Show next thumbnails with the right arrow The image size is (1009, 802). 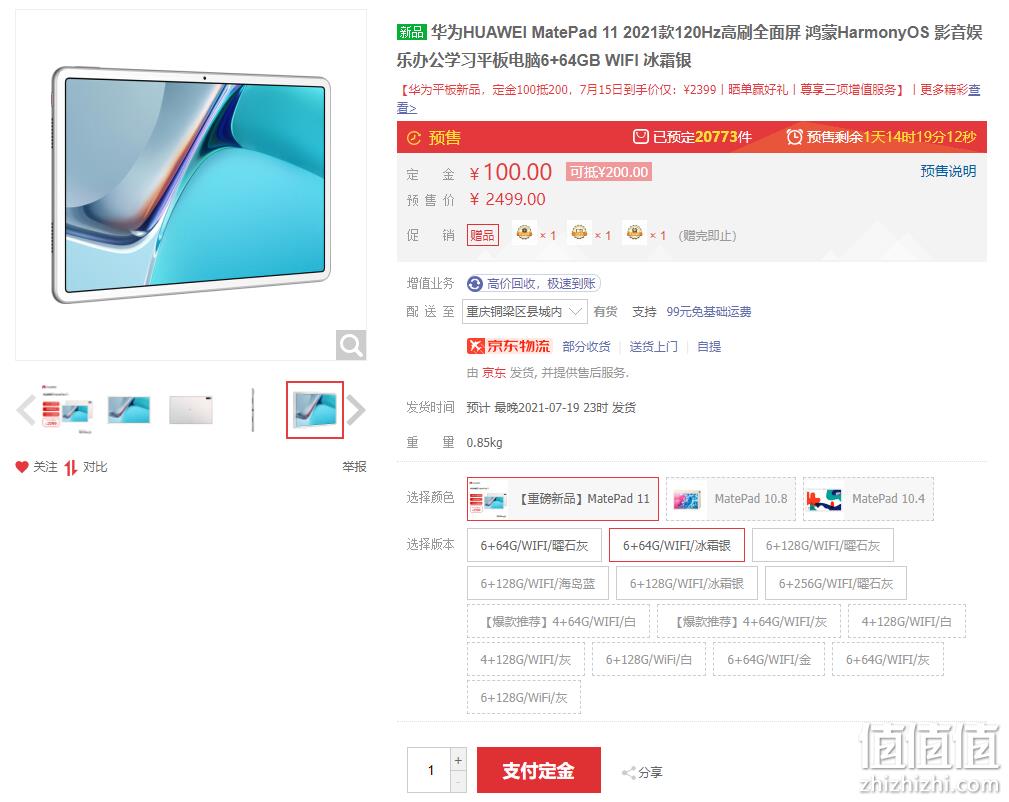pyautogui.click(x=356, y=410)
